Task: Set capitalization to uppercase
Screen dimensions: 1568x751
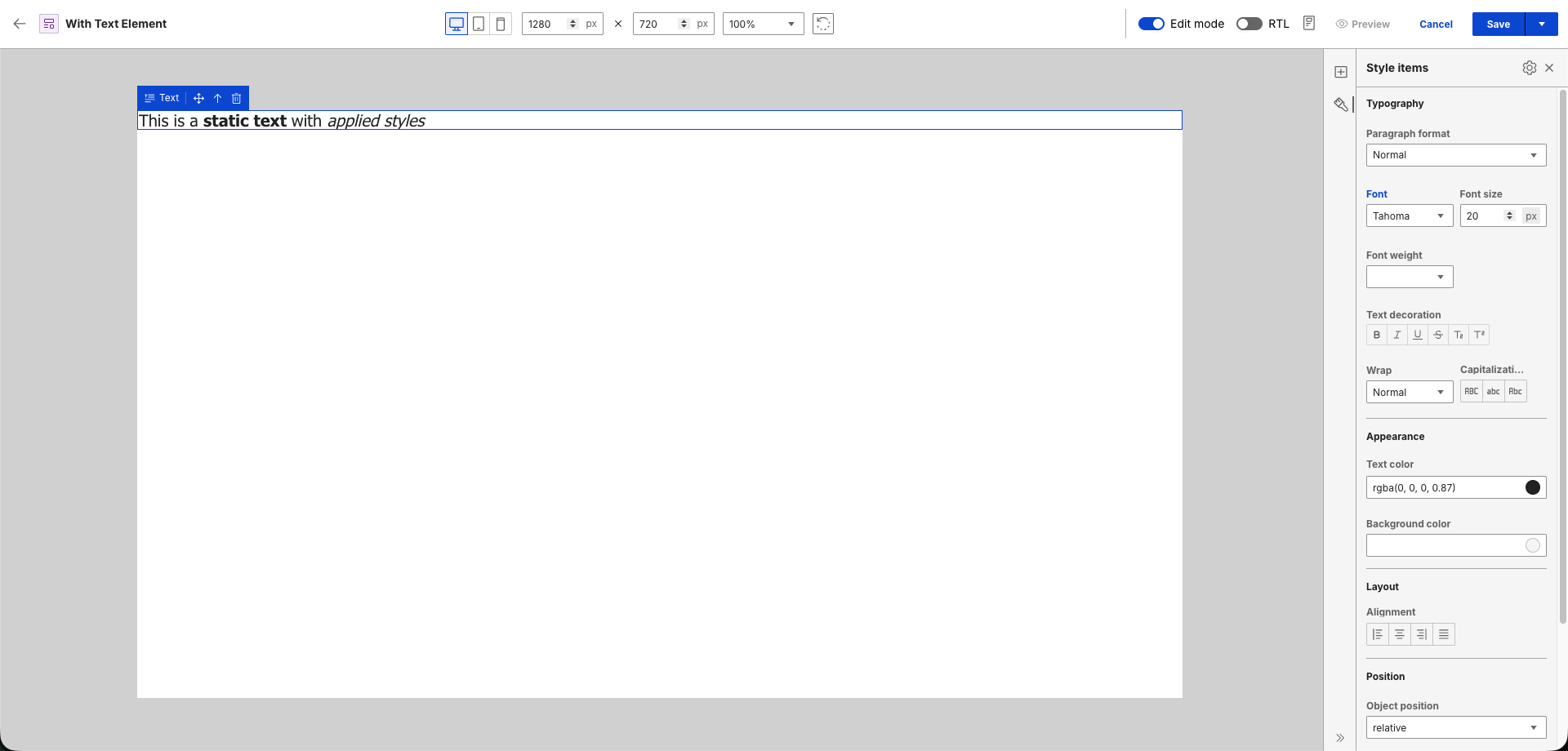Action: [x=1472, y=392]
